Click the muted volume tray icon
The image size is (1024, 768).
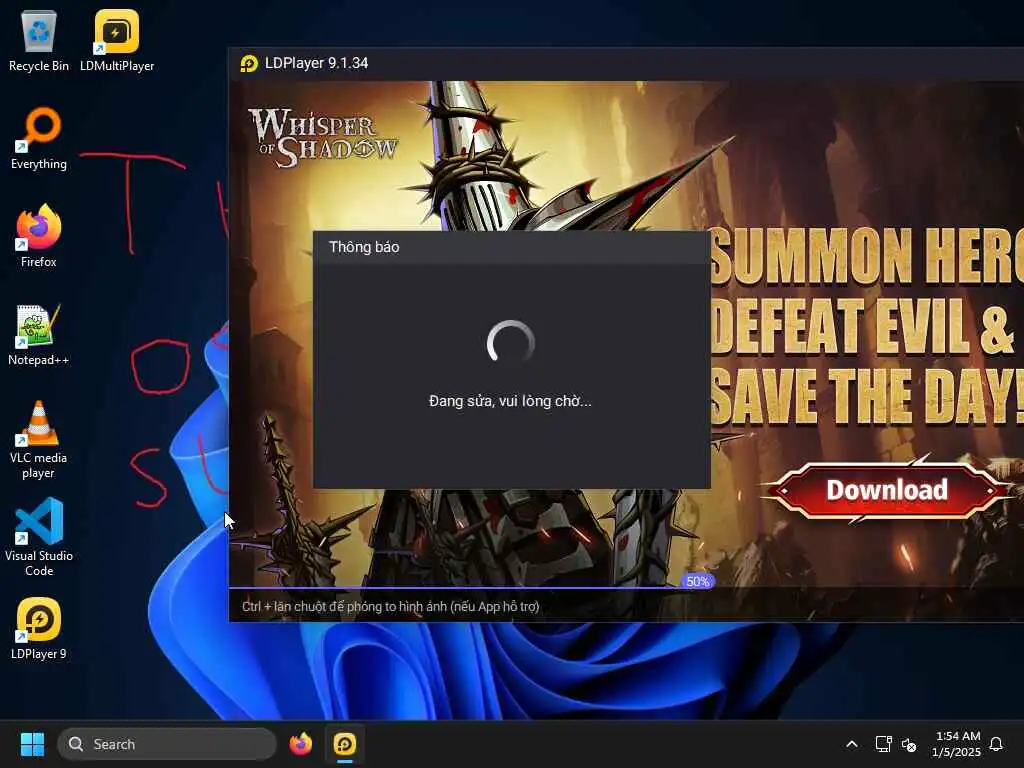pos(908,744)
